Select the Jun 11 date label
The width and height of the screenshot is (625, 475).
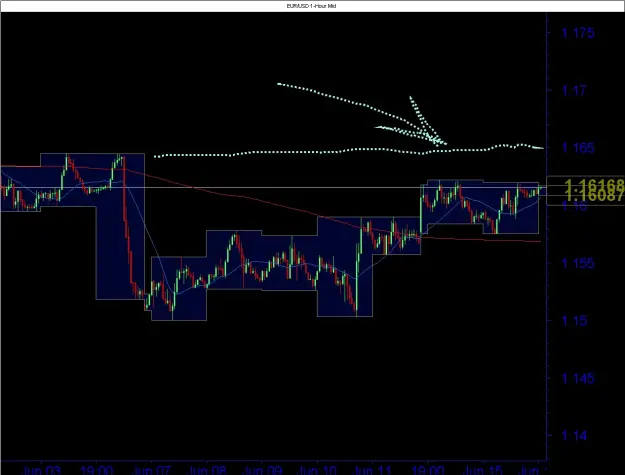click(373, 470)
